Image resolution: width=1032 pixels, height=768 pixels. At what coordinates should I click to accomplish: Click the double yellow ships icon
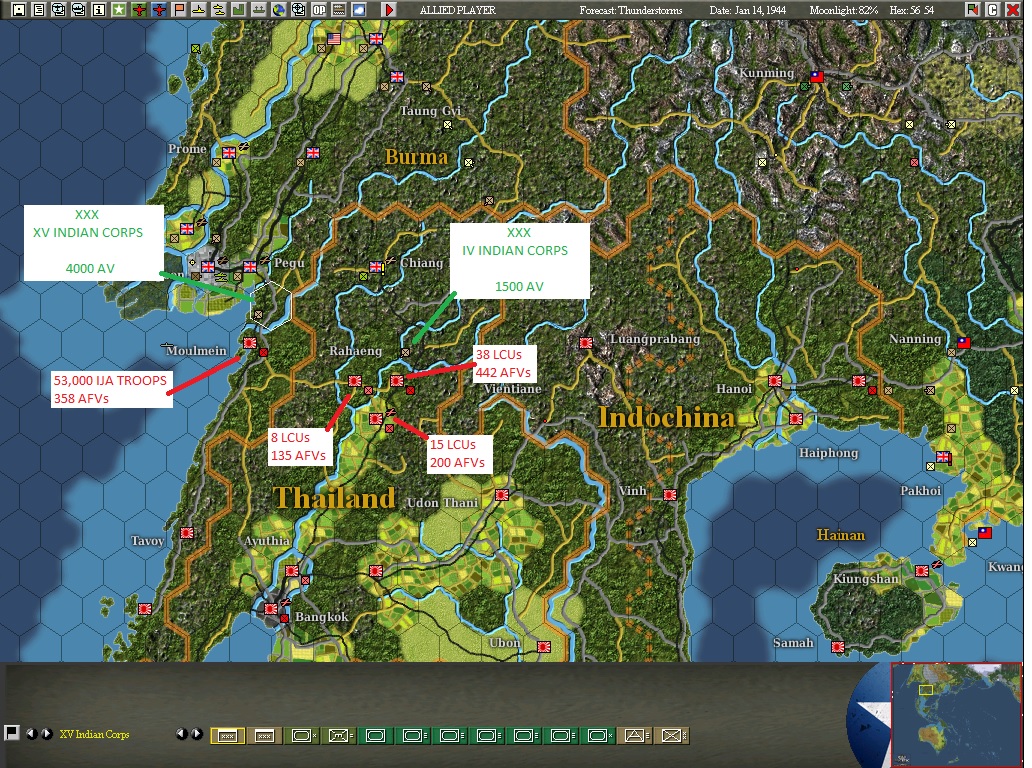click(x=219, y=9)
